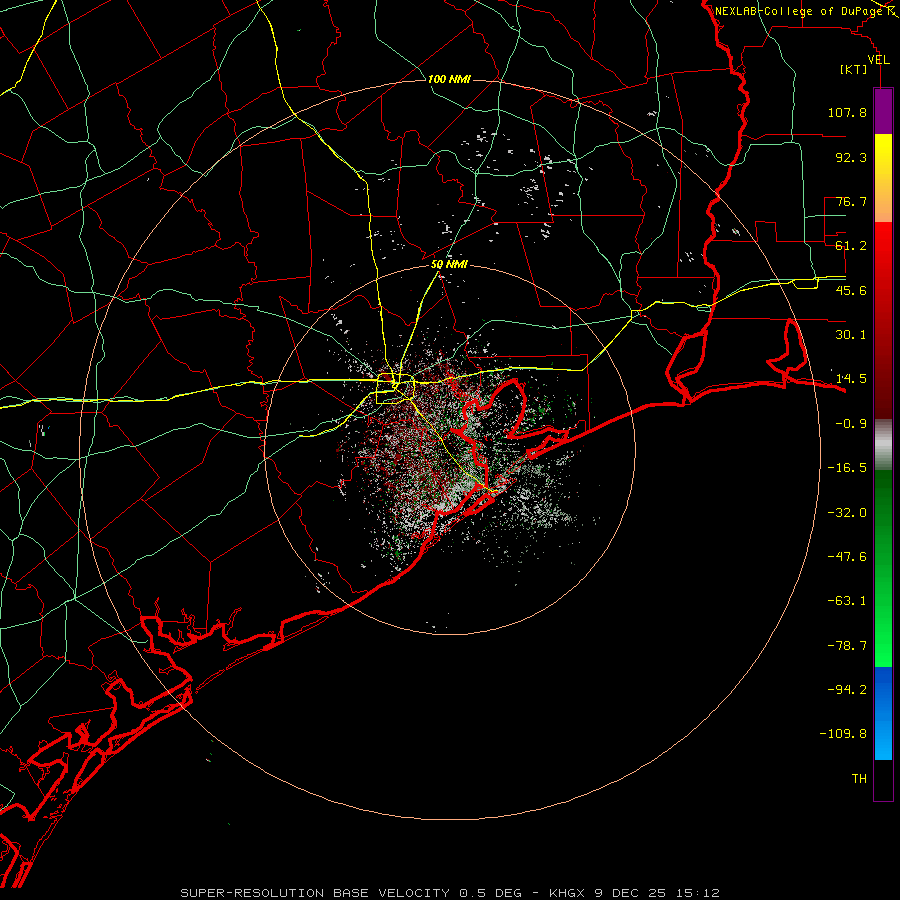Screen dimensions: 900x900
Task: Click the 30.1 velocity scale value
Action: [x=851, y=335]
